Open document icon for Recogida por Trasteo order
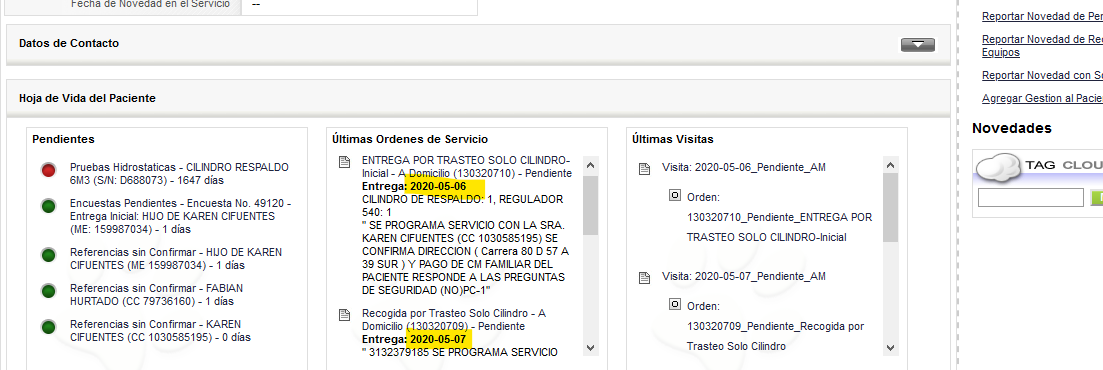This screenshot has height=370, width=1103. point(345,314)
